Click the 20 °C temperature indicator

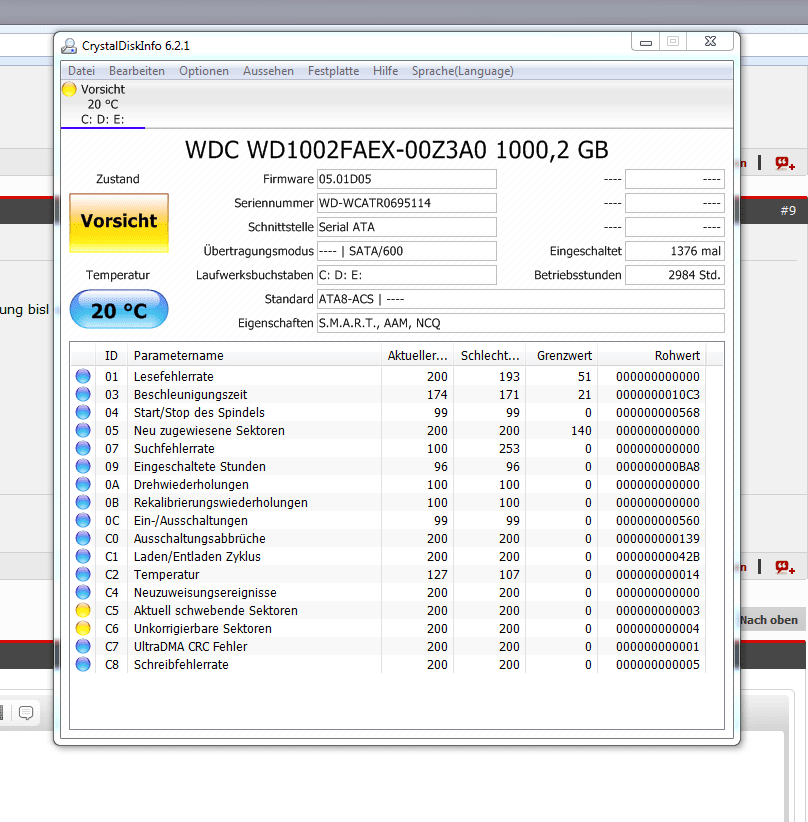pos(119,309)
